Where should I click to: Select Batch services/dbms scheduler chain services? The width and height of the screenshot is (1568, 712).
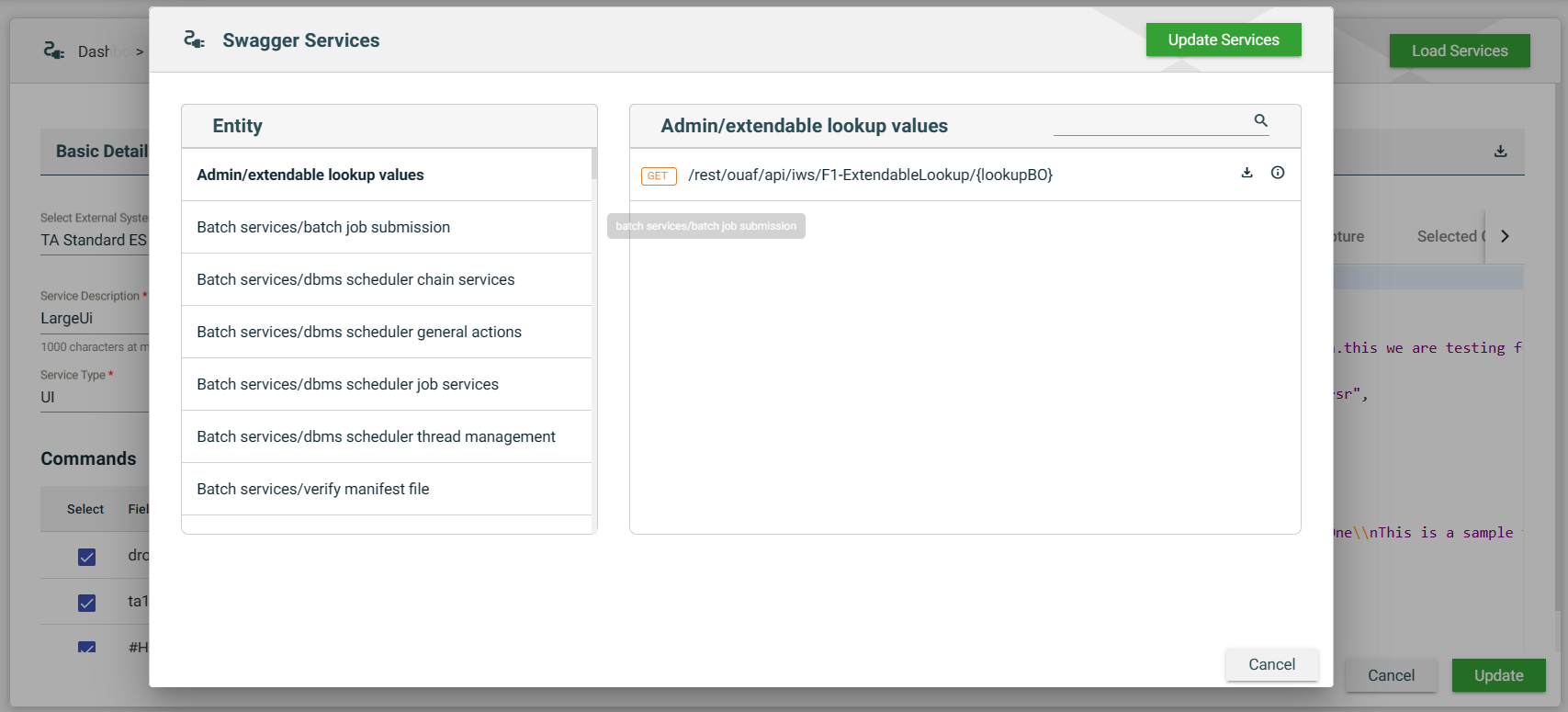coord(355,279)
